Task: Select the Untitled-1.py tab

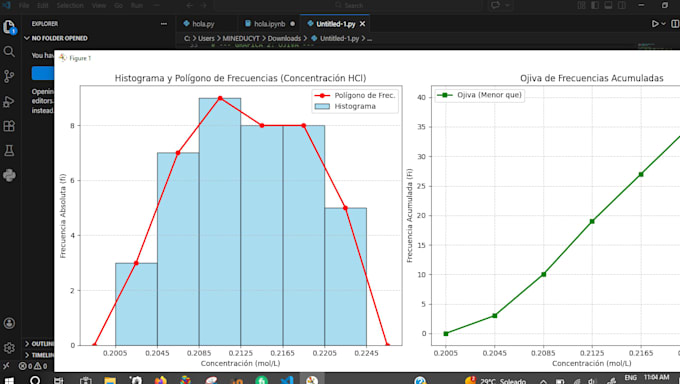Action: point(335,24)
